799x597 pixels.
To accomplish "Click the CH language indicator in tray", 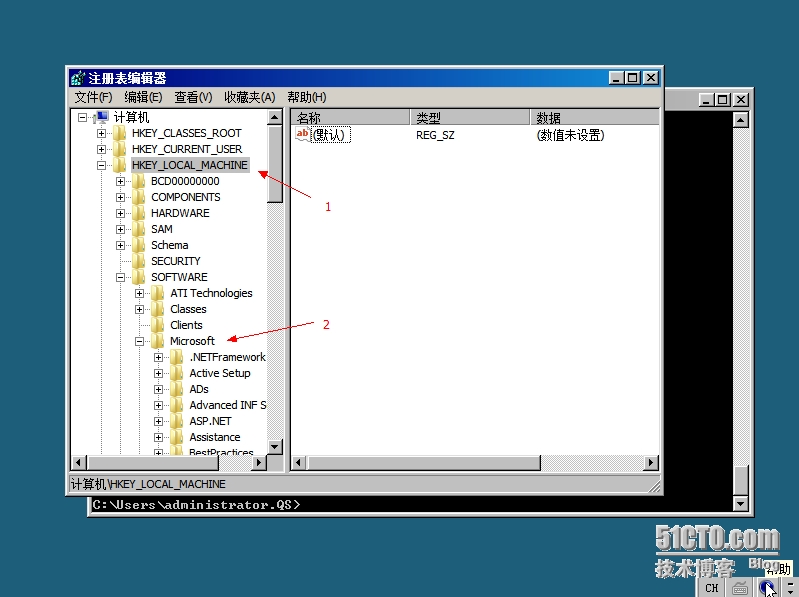I will coord(712,588).
